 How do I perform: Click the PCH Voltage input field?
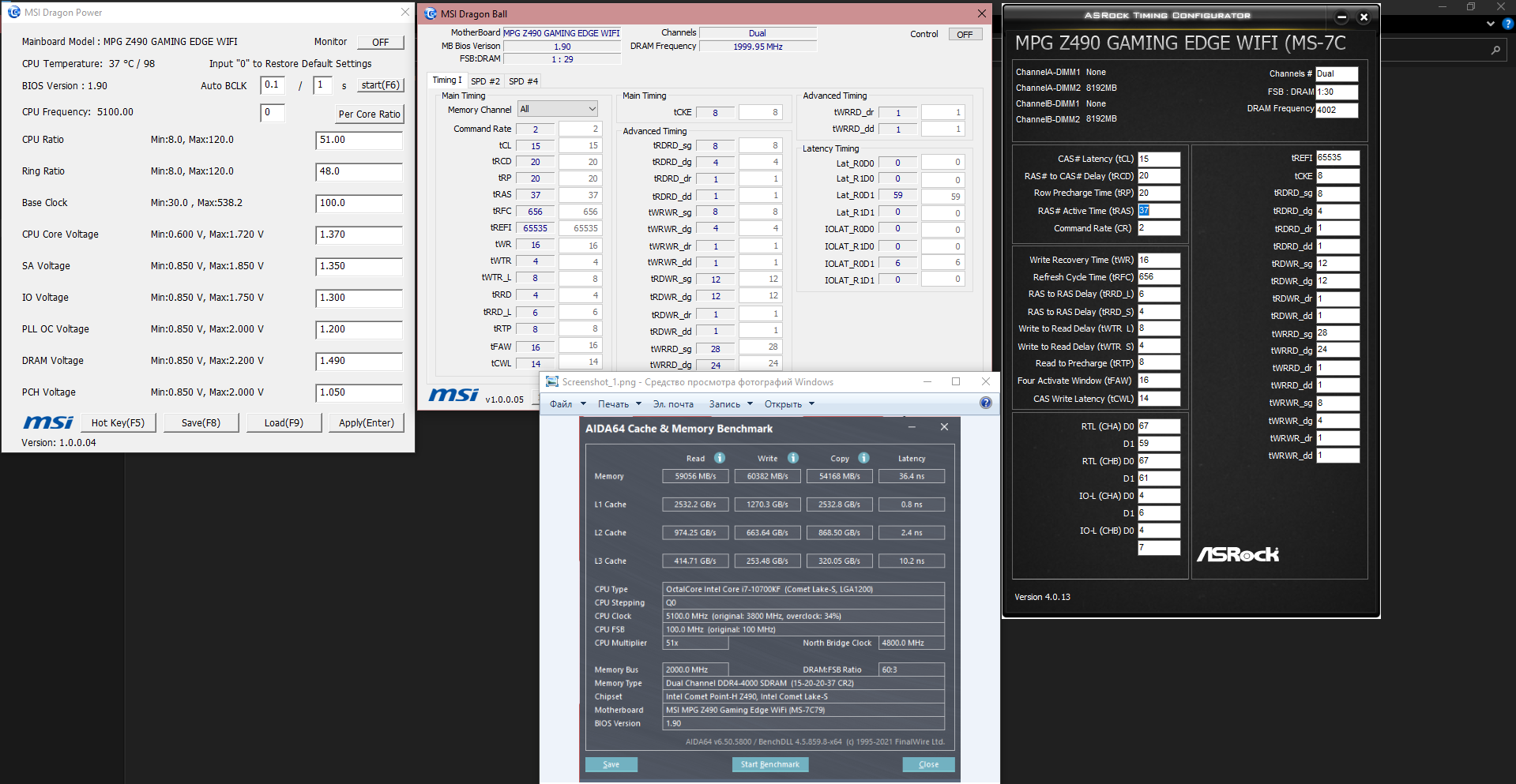pos(359,393)
